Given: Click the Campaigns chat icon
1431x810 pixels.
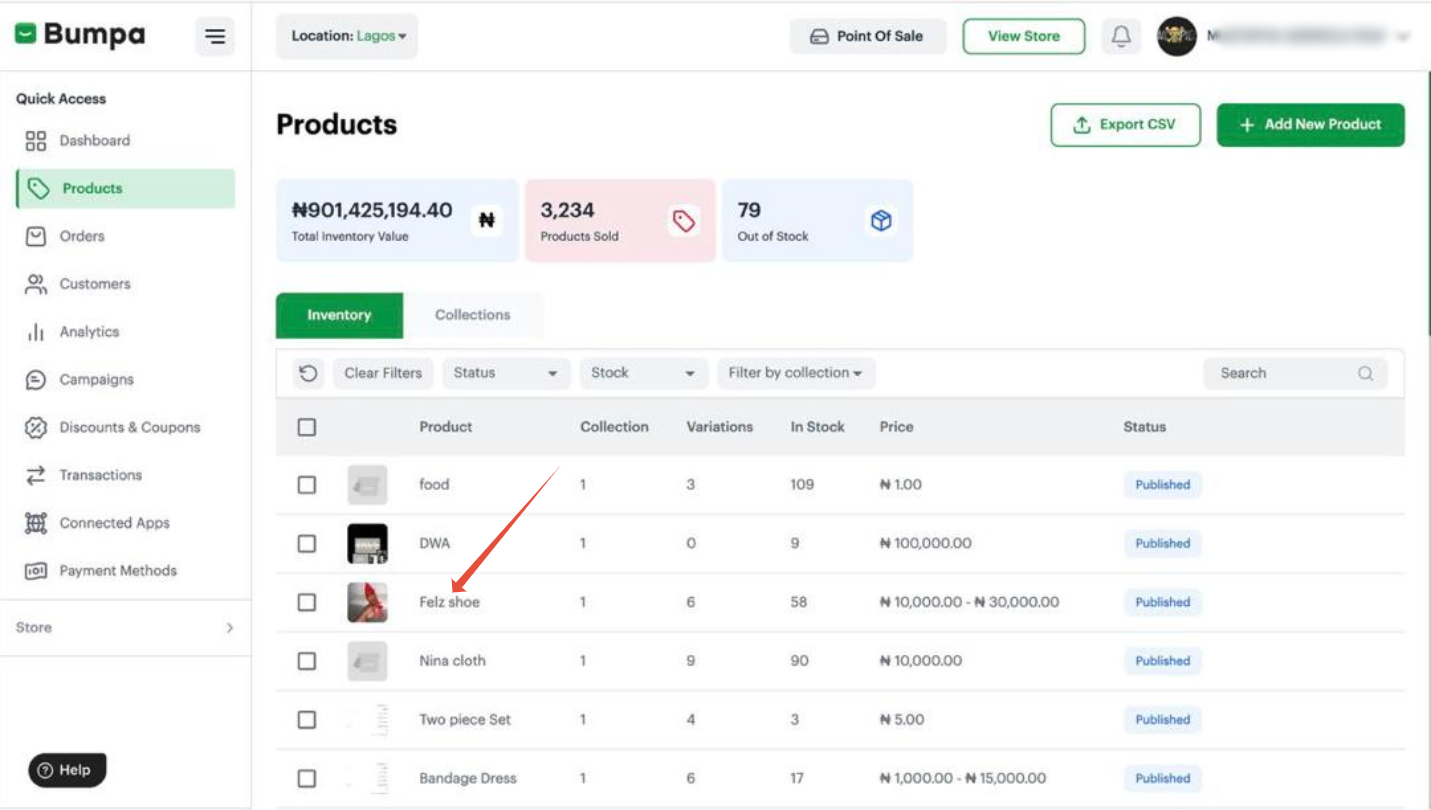Looking at the screenshot, I should [x=36, y=380].
